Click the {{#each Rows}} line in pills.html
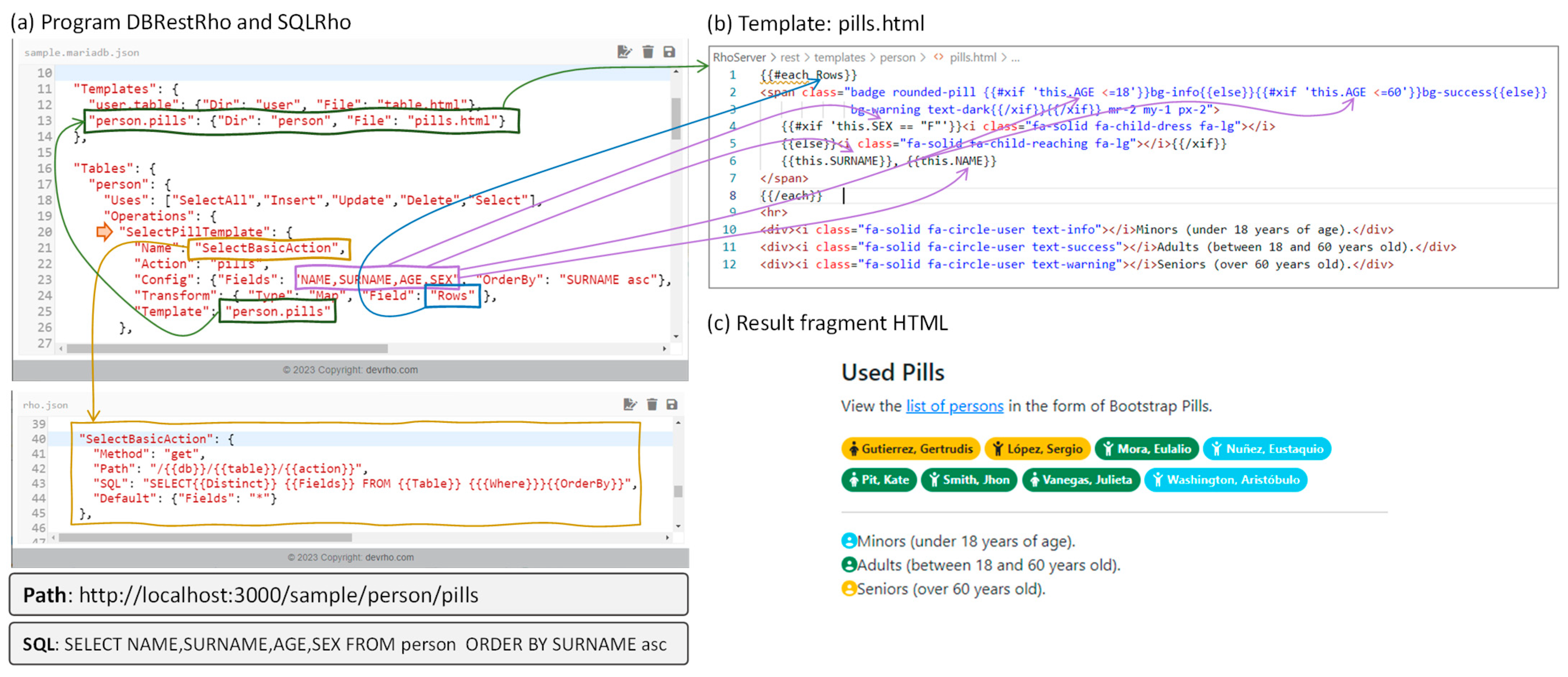Viewport: 1568px width, 677px height. tap(808, 75)
